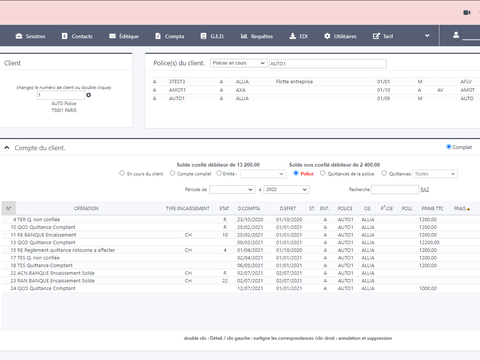Select Compte complet radio button

[x=172, y=173]
